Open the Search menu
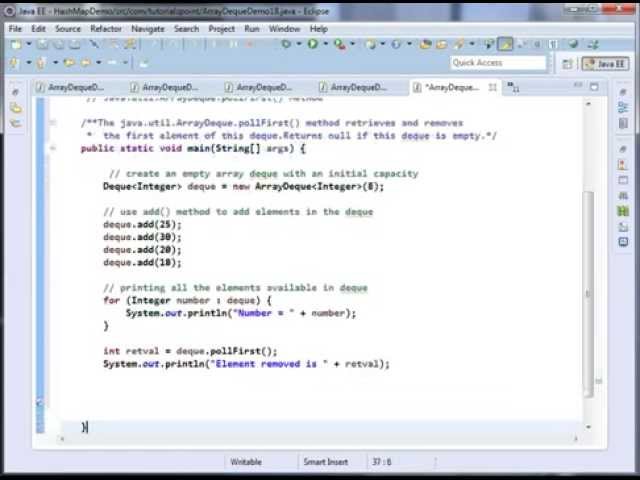The image size is (640, 480). point(187,29)
